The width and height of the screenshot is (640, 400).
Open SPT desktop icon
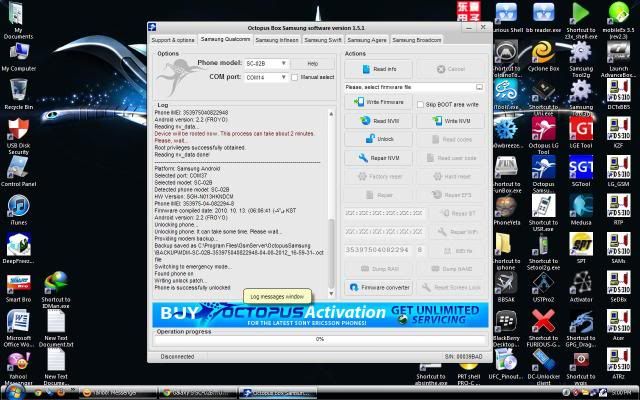(x=581, y=248)
